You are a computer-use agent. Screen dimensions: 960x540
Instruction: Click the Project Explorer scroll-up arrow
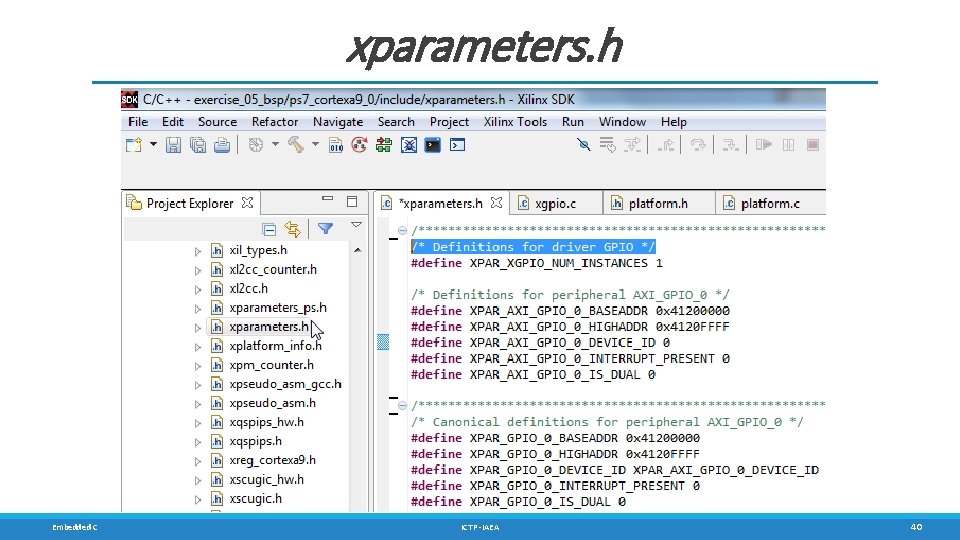pos(358,250)
